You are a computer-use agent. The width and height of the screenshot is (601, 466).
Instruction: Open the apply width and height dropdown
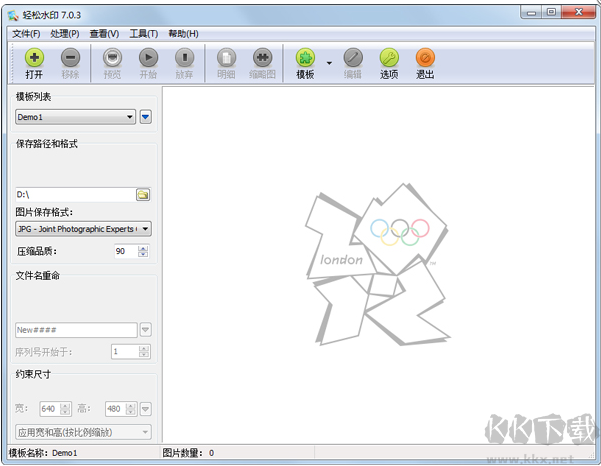click(83, 432)
